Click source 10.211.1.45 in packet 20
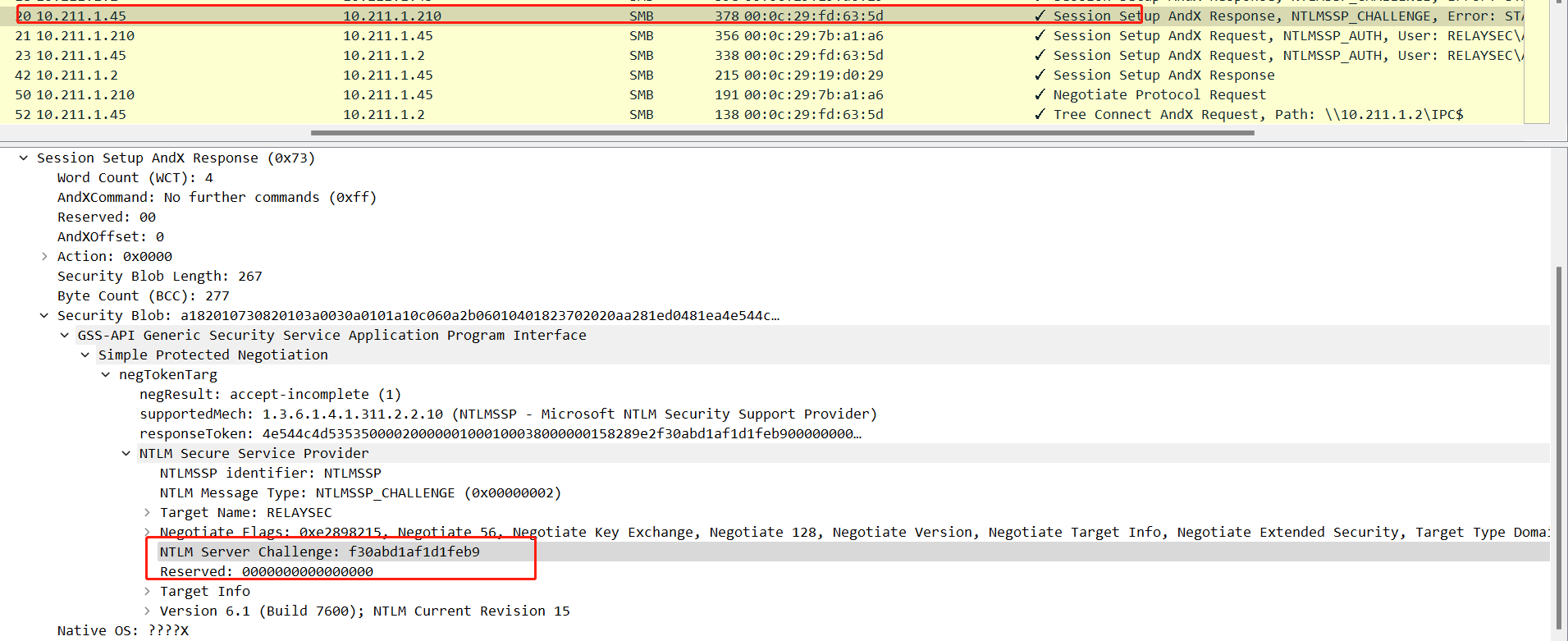This screenshot has width=1568, height=641. (81, 16)
